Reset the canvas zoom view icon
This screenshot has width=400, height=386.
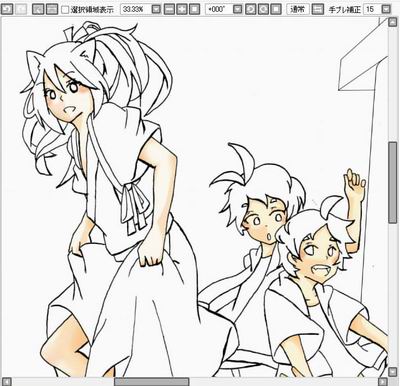click(x=194, y=9)
